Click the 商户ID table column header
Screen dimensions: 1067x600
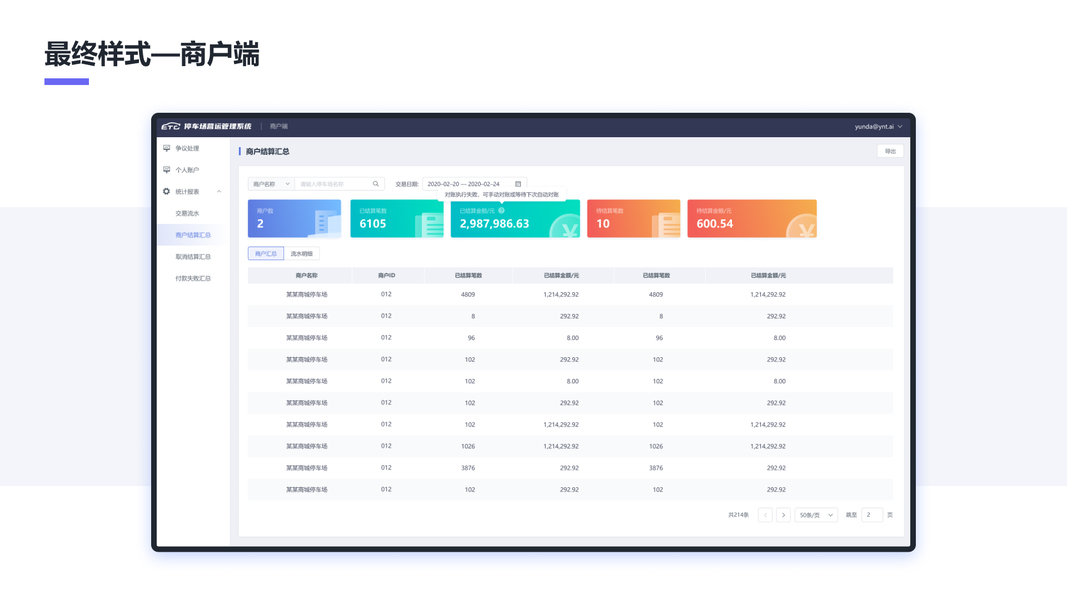pyautogui.click(x=387, y=276)
